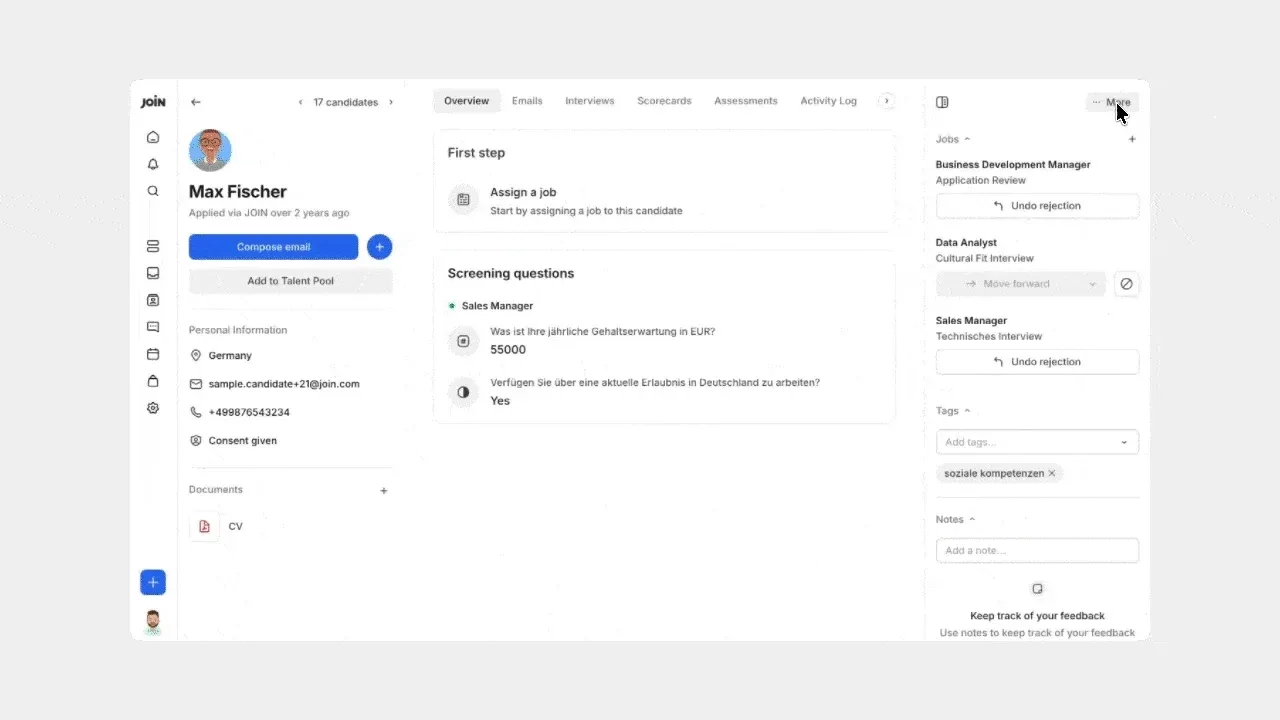Switch to the Emails tab

click(x=527, y=101)
